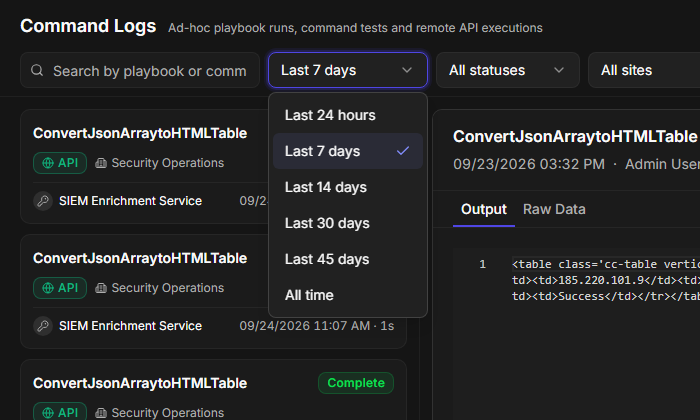Open first ConvertJsonArraytoHTMLTable log card title
The image size is (700, 420).
tap(140, 133)
